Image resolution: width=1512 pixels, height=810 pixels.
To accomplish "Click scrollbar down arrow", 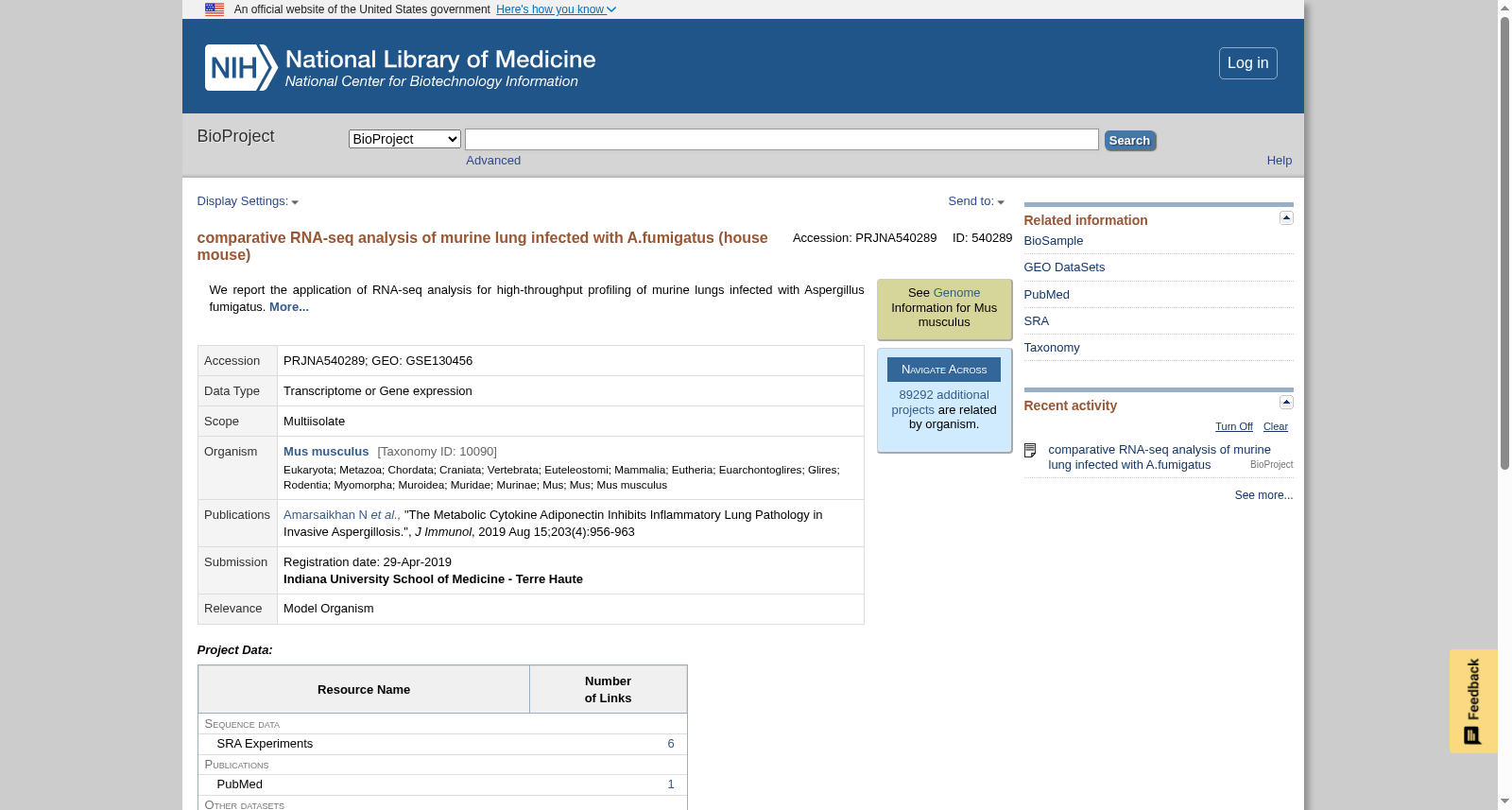I will 1504,801.
